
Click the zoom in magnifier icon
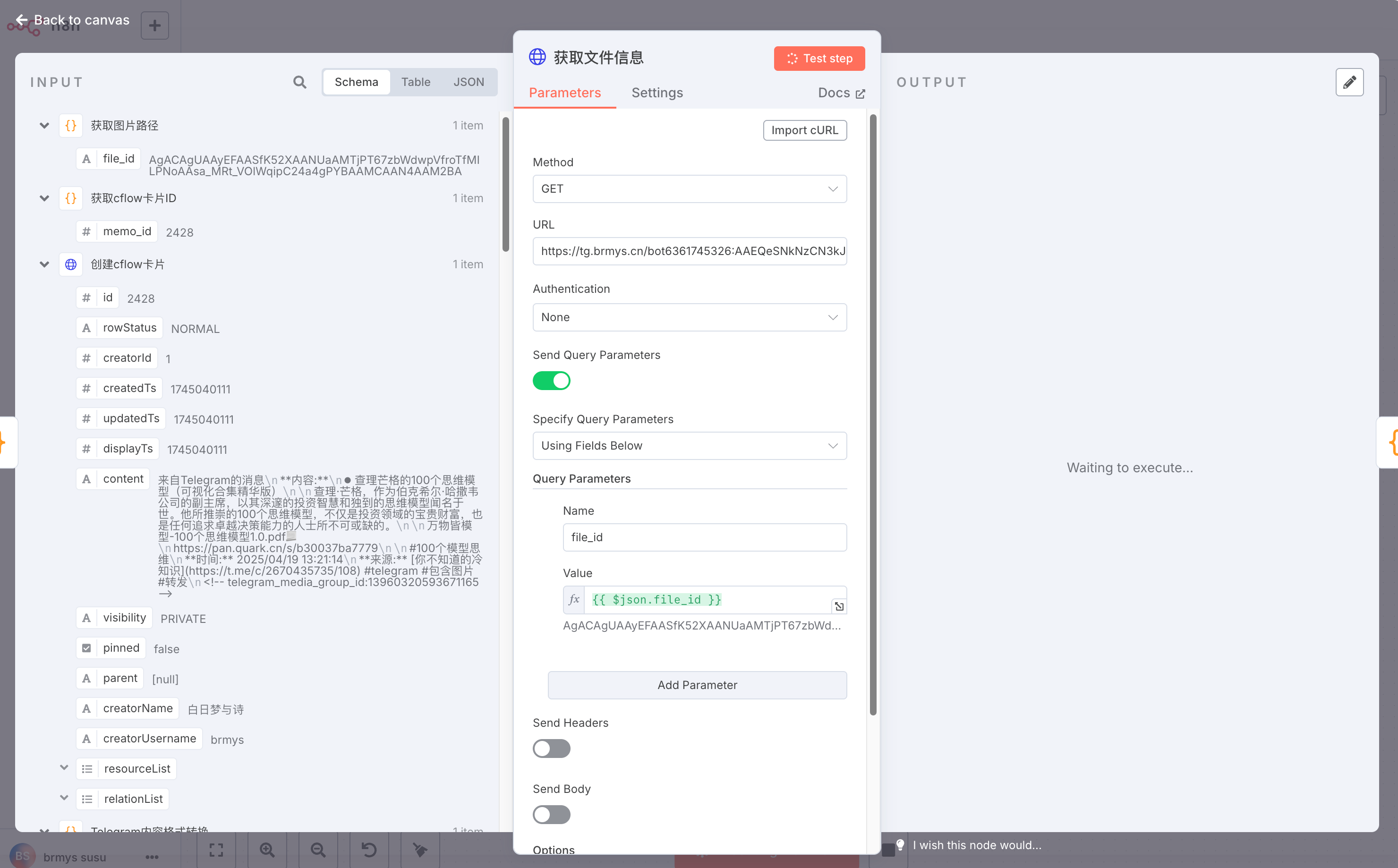pyautogui.click(x=267, y=850)
